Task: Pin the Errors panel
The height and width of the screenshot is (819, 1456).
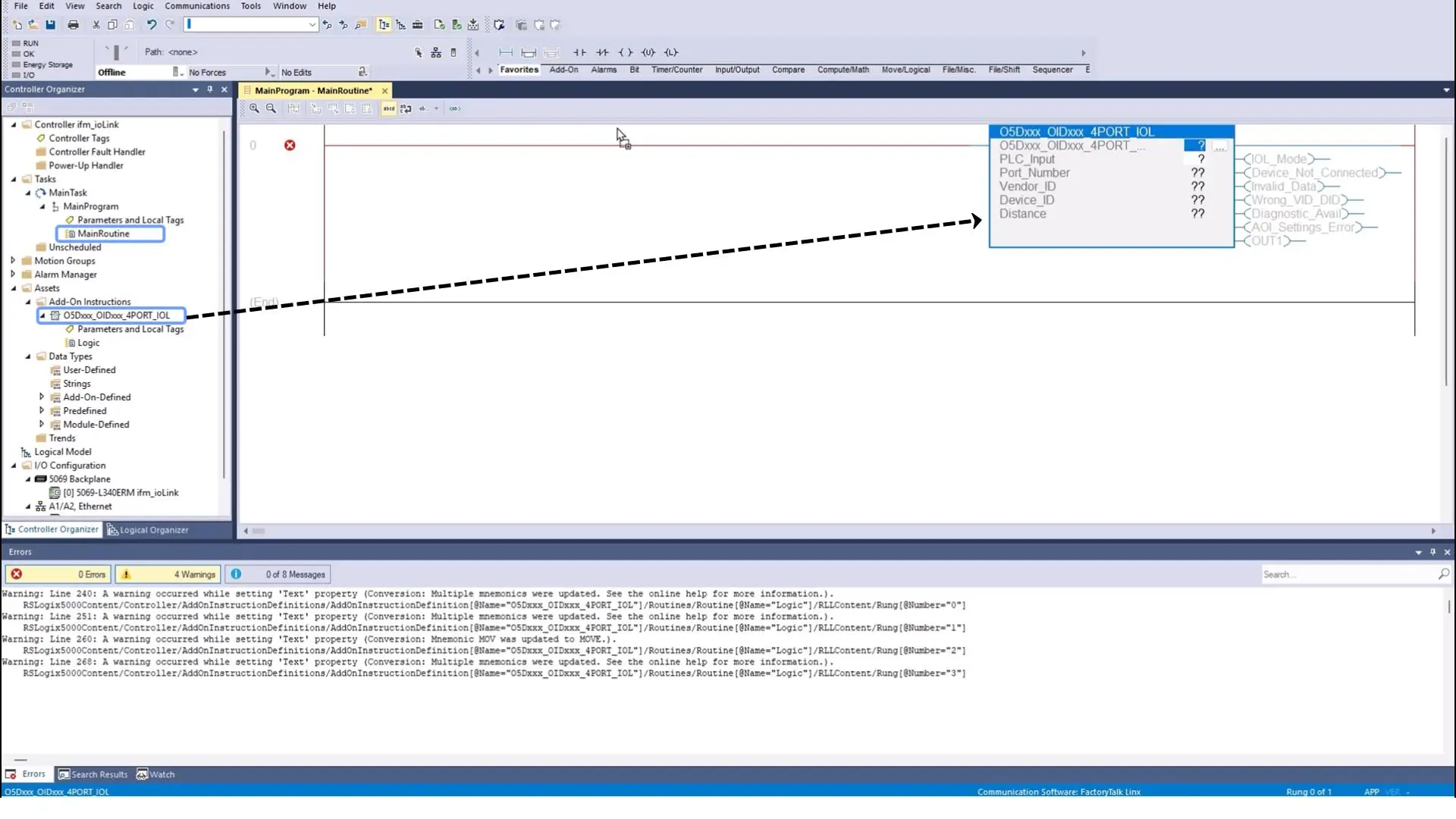Action: (x=1432, y=552)
